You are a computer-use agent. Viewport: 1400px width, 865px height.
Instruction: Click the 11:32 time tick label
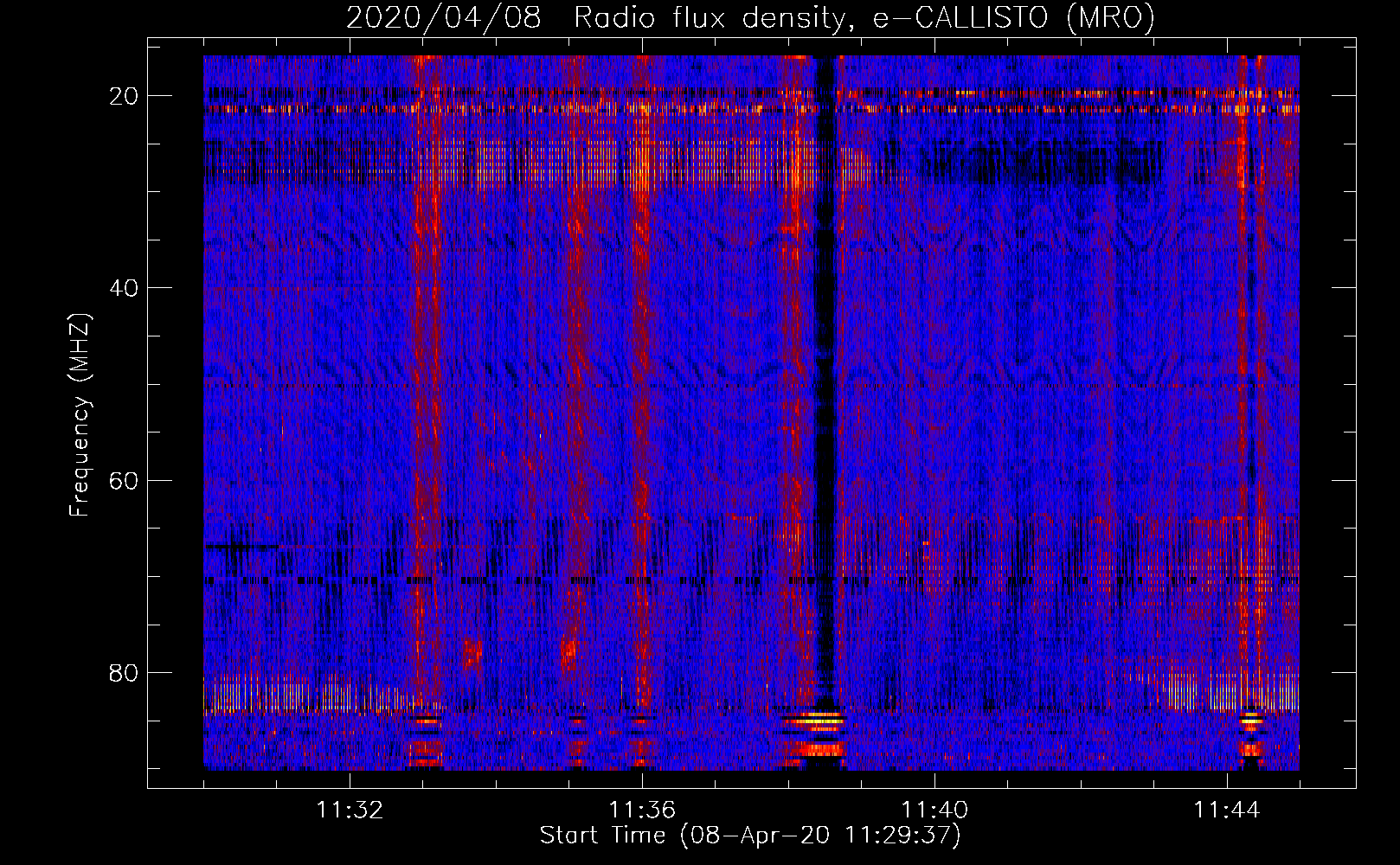tap(350, 811)
